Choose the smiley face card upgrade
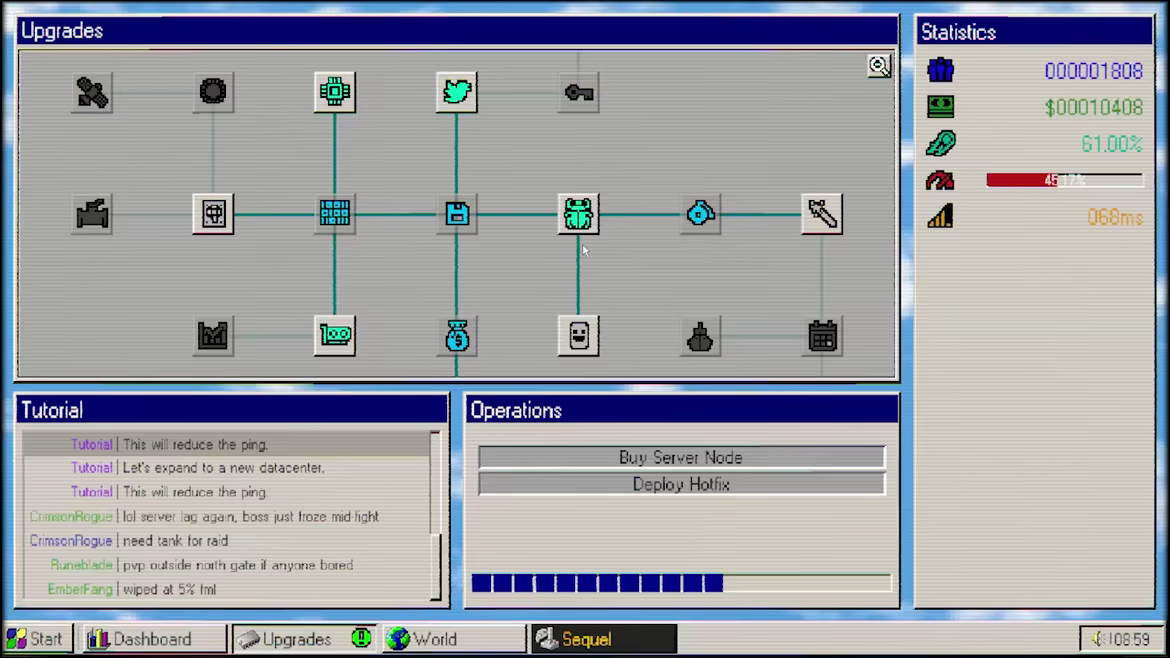This screenshot has width=1170, height=658. tap(578, 336)
